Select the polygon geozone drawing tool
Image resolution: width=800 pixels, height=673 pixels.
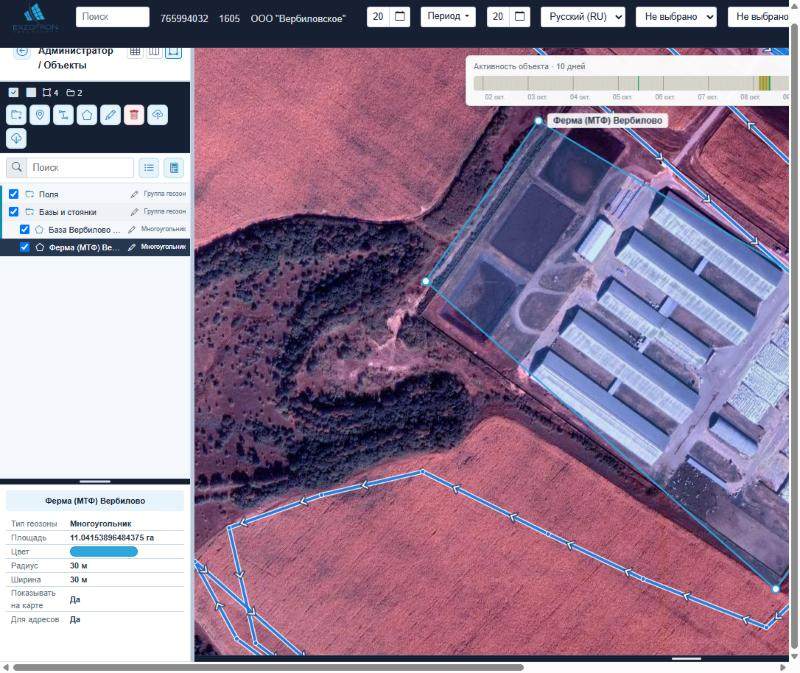[87, 115]
